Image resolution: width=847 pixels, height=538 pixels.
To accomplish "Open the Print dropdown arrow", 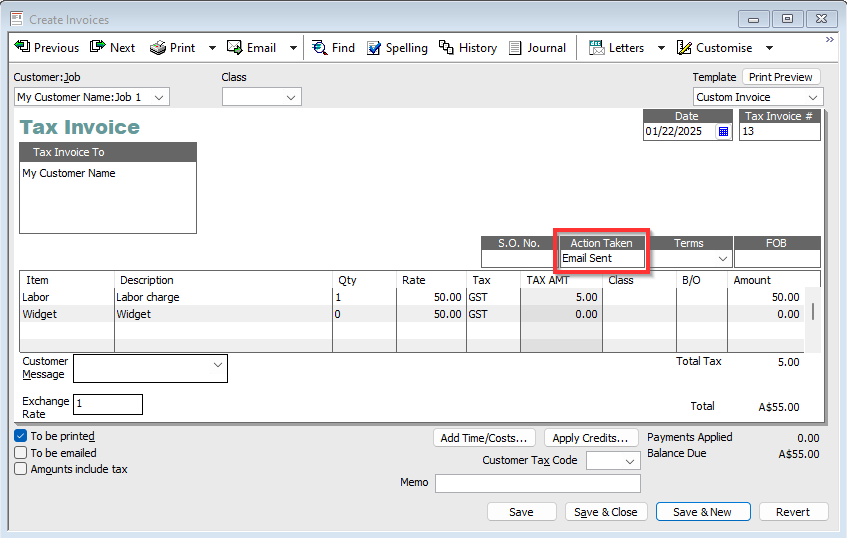I will pos(212,48).
